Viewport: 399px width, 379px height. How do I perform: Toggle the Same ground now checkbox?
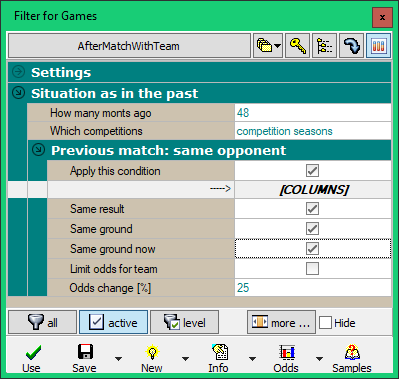(x=312, y=249)
